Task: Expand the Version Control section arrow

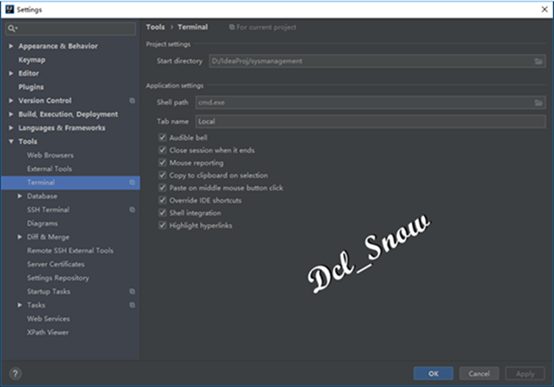Action: 11,101
